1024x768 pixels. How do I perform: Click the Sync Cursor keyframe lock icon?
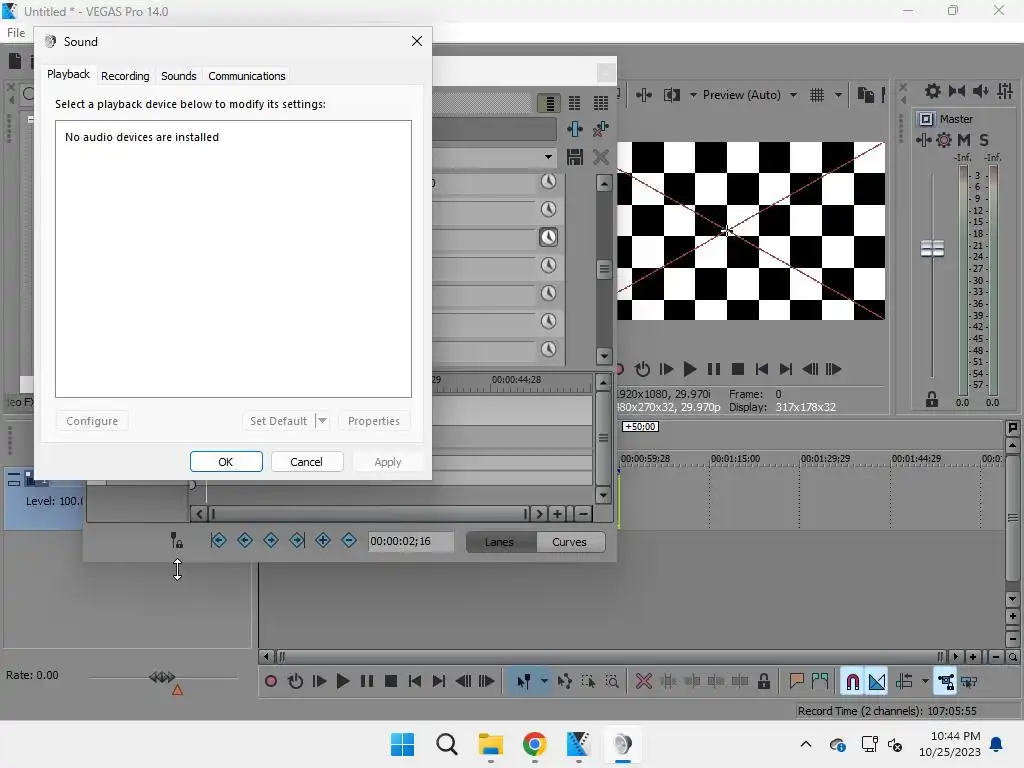(177, 540)
